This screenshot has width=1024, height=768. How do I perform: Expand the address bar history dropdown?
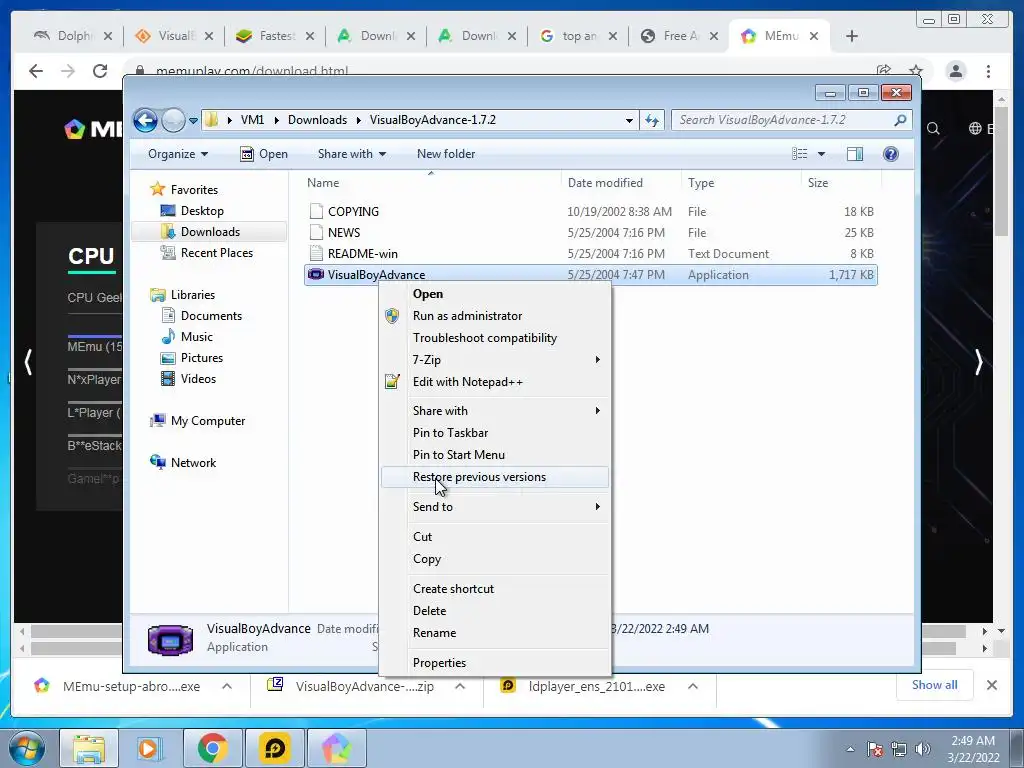point(629,120)
